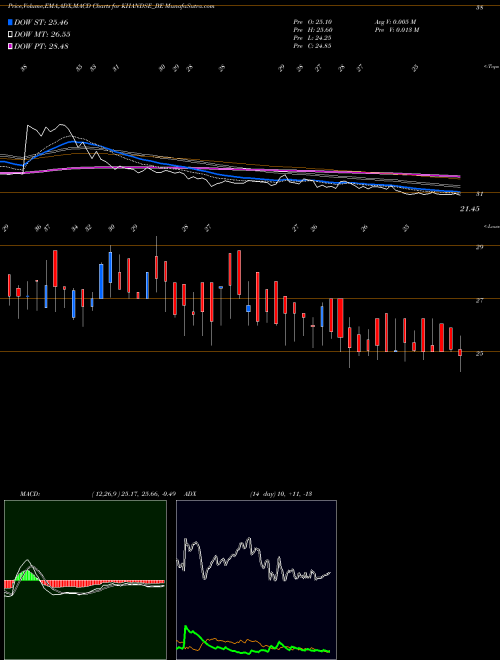Click the ADX label
Viewport: 500px width, 660px height.
(190, 494)
